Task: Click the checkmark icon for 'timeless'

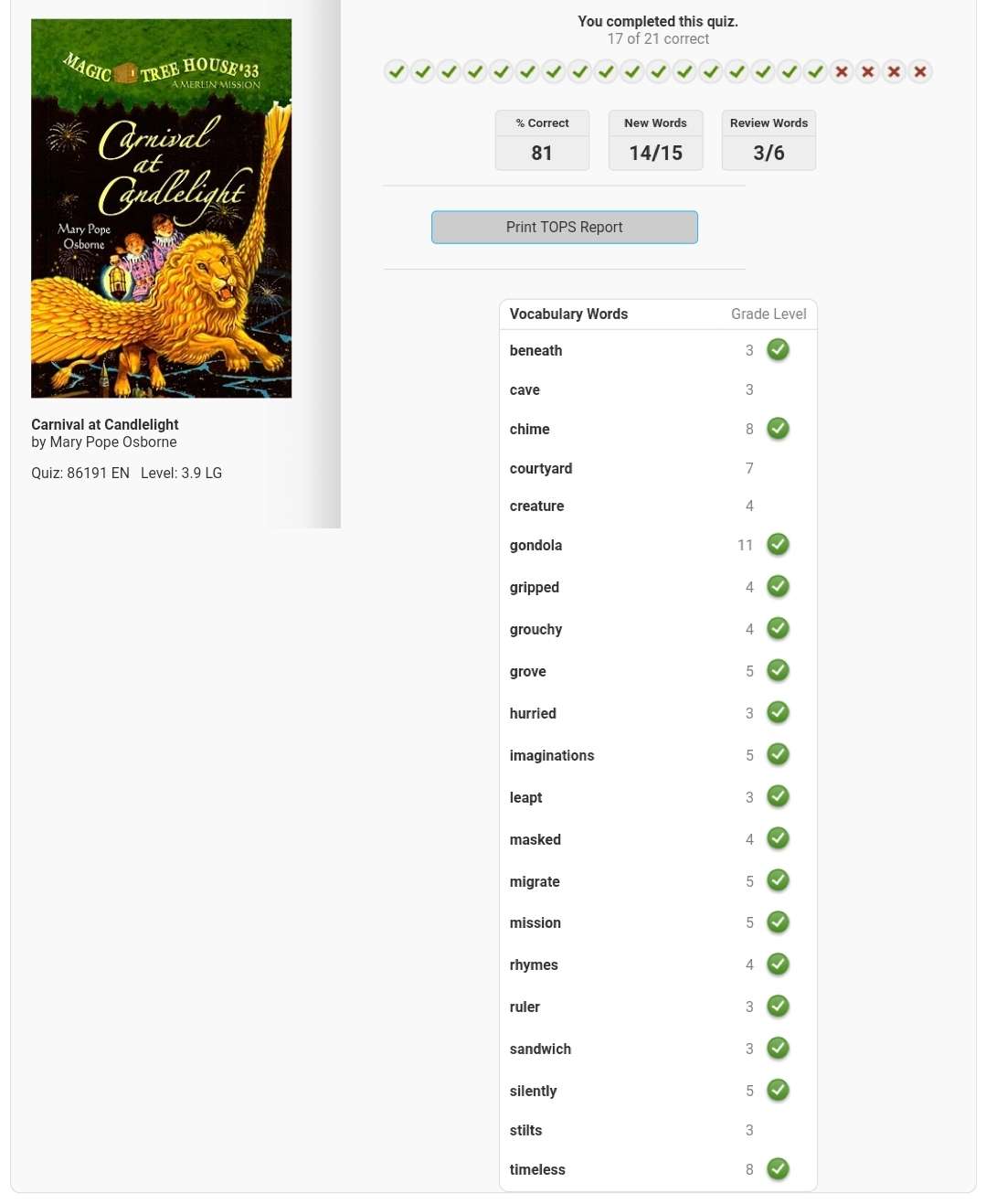Action: pyautogui.click(x=778, y=1169)
